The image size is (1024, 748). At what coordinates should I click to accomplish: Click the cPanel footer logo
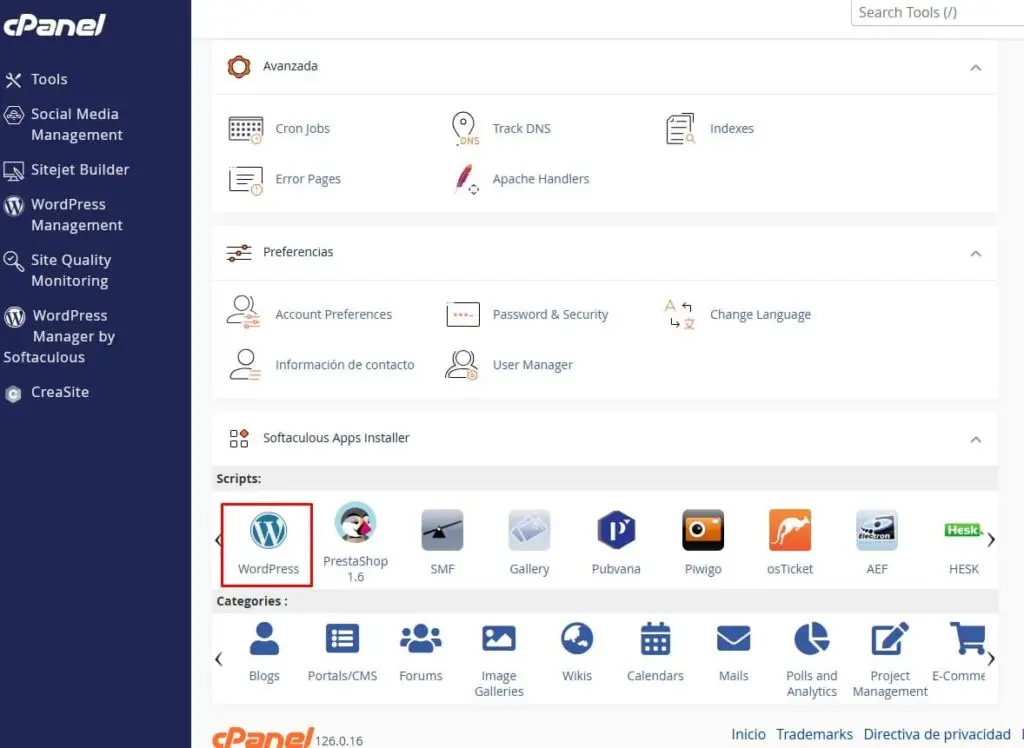(x=263, y=738)
